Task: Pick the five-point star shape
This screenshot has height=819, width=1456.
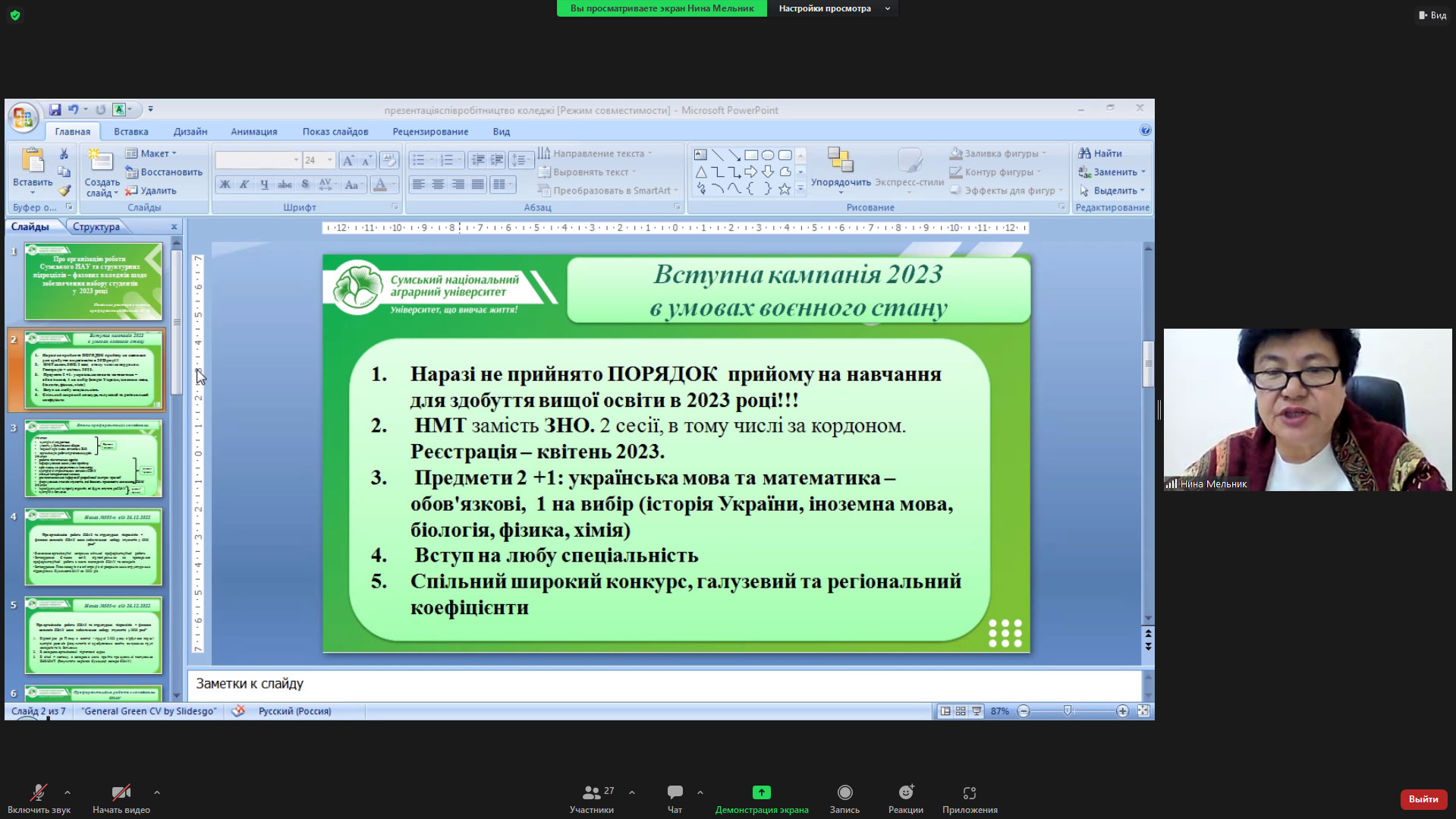Action: click(785, 189)
